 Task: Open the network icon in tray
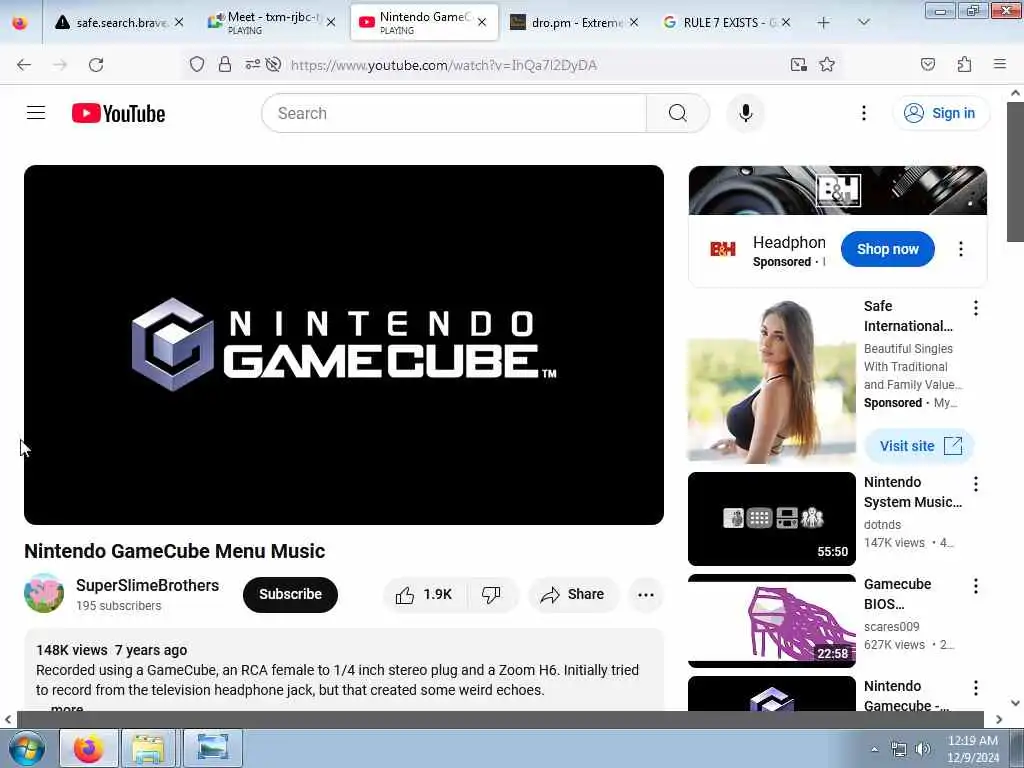point(899,749)
